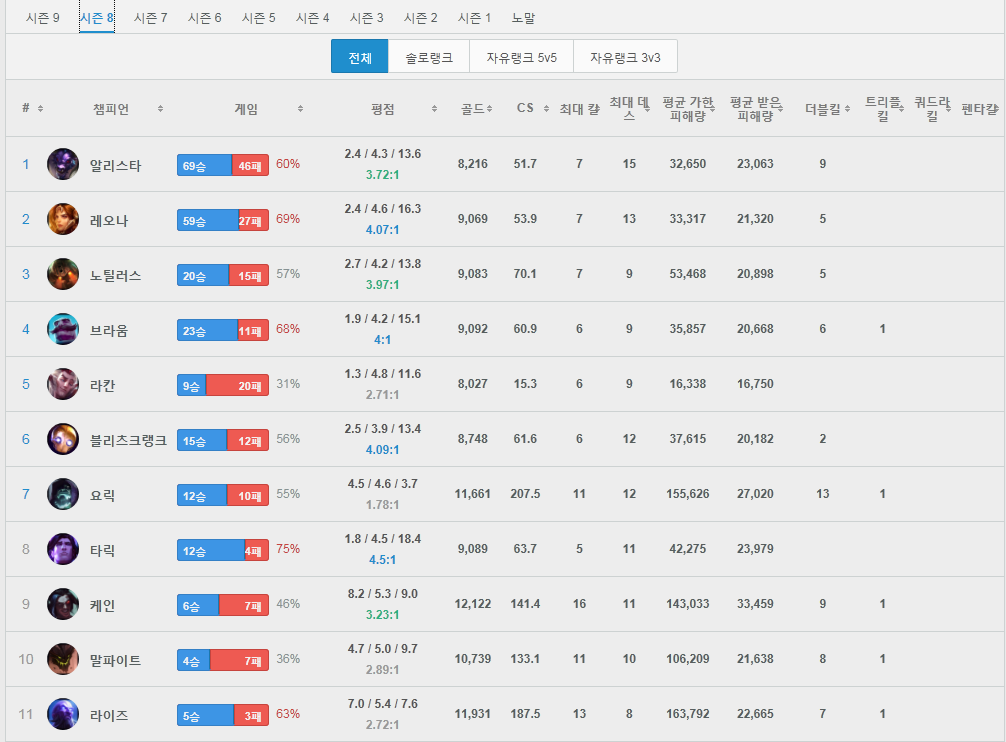Open Malphite's champion portrait
1006x742 pixels.
[62, 658]
